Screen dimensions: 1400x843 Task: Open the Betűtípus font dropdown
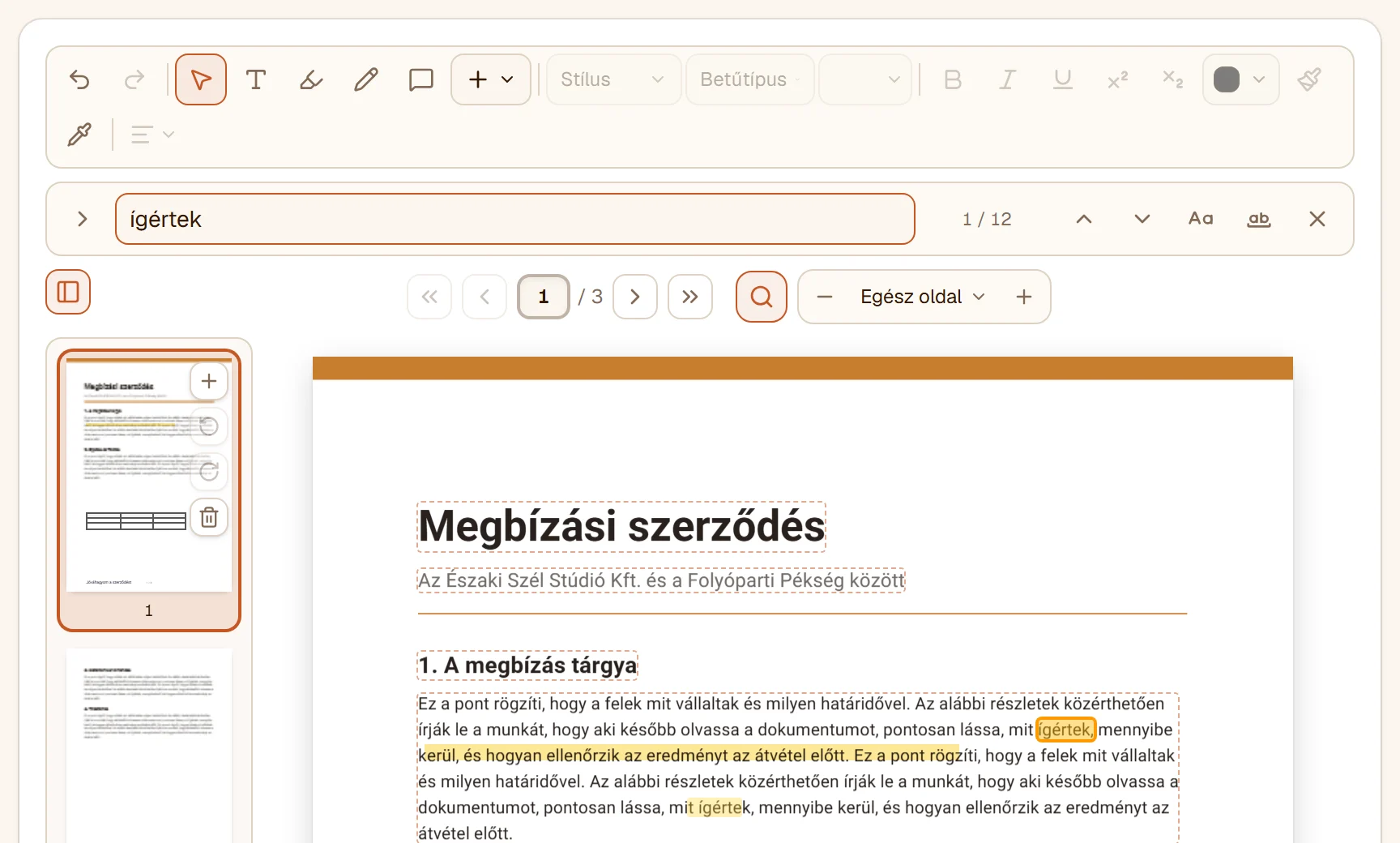750,79
